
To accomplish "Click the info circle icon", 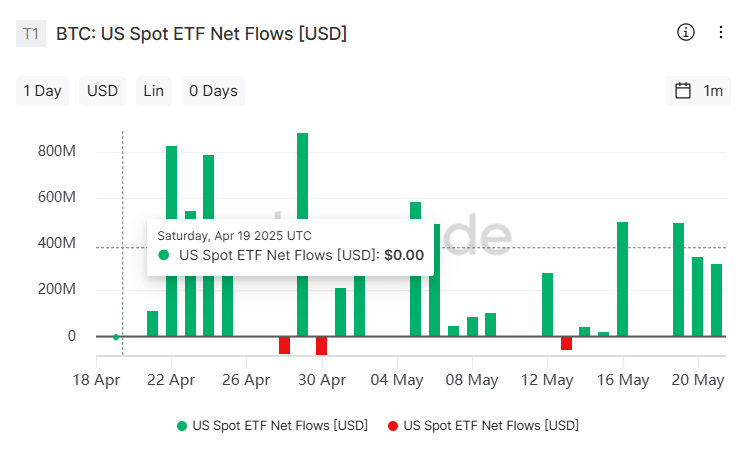I will 686,32.
